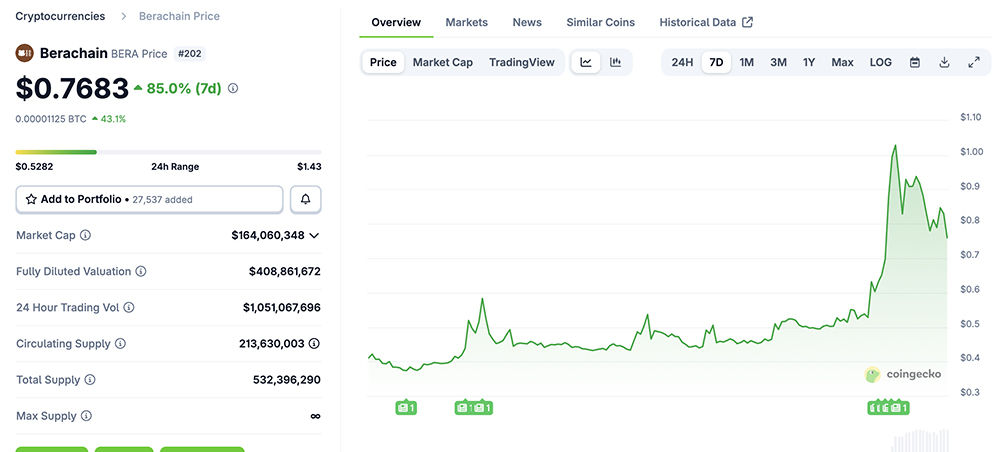Open info icon next to 213,630,003 value
Image resolution: width=1000 pixels, height=452 pixels.
(x=314, y=344)
